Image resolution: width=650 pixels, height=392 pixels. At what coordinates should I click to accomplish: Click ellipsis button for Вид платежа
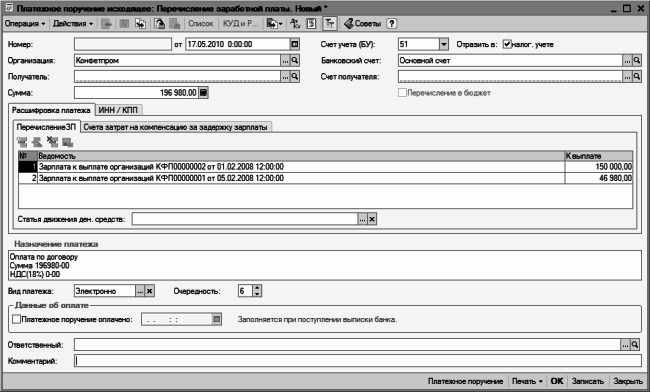[x=140, y=291]
